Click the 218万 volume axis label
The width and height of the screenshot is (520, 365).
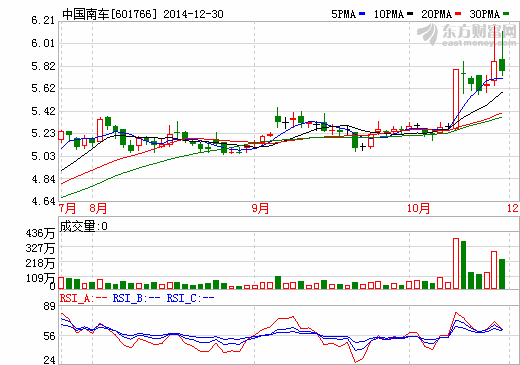coord(40,263)
